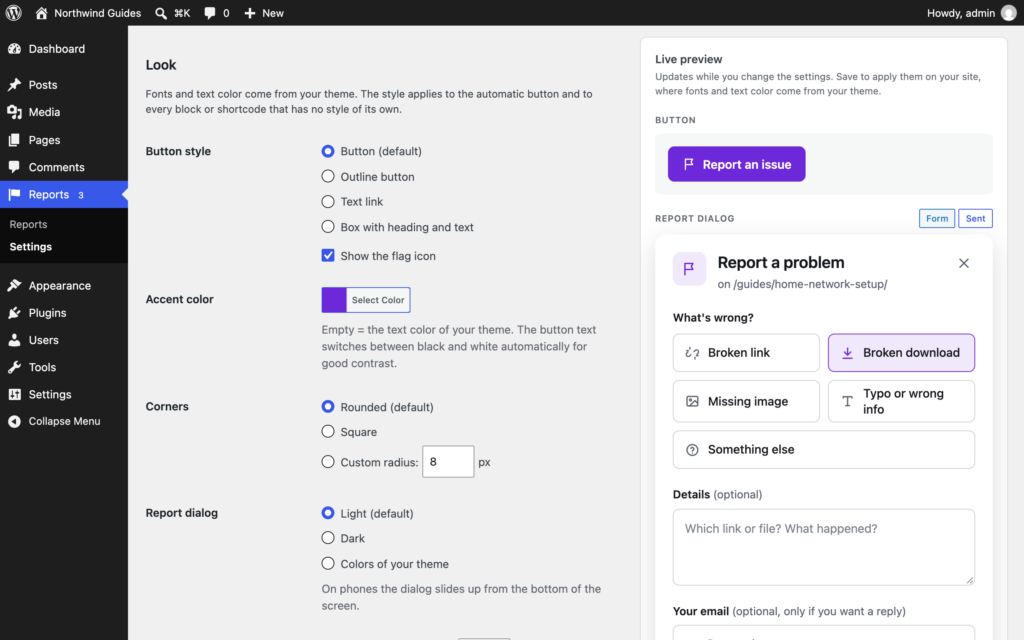This screenshot has width=1024, height=640.
Task: Choose Colors of your theme
Action: pos(328,563)
